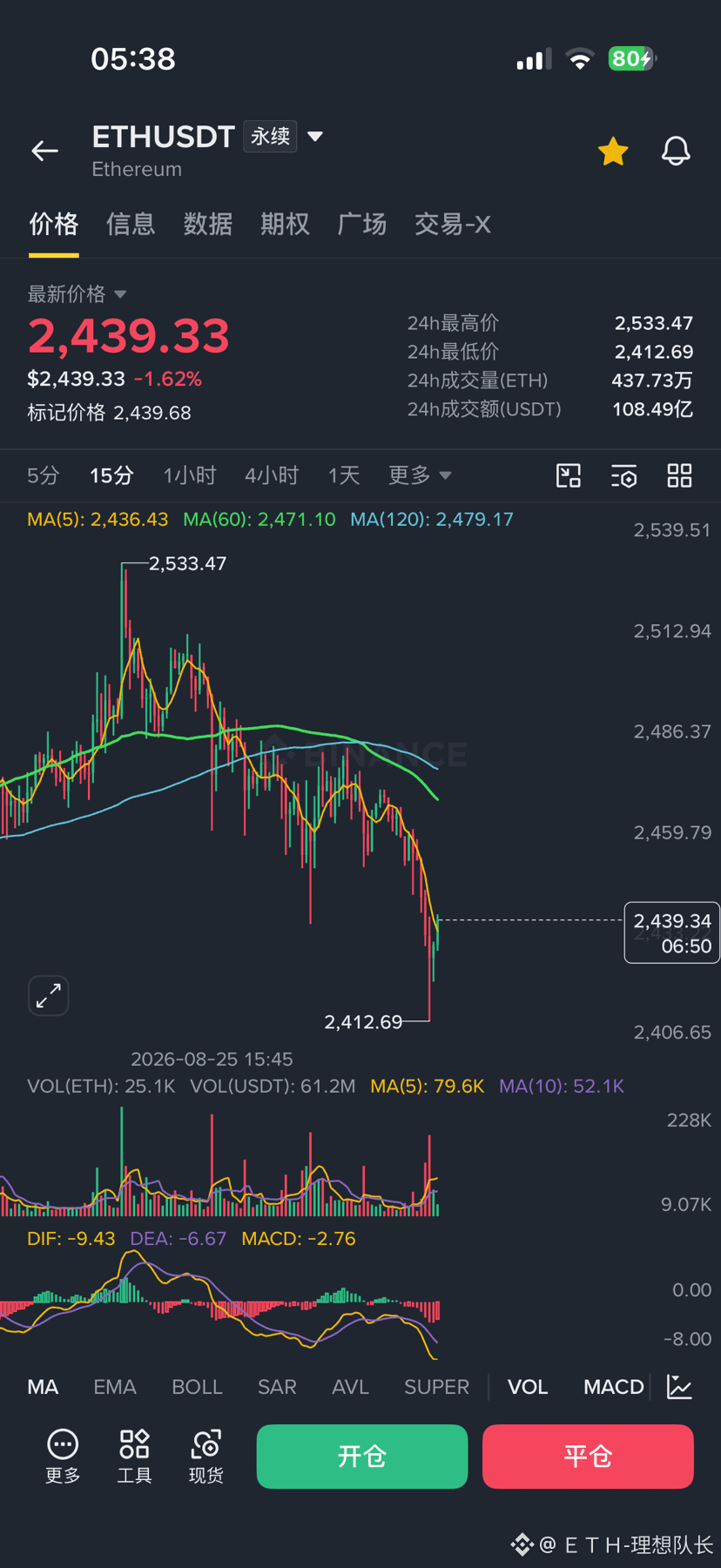Tap the cellular signal bars icon
721x1568 pixels.
coord(533,59)
